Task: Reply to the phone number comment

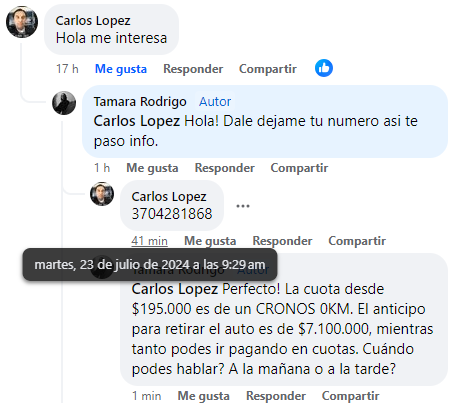Action: coord(282,241)
